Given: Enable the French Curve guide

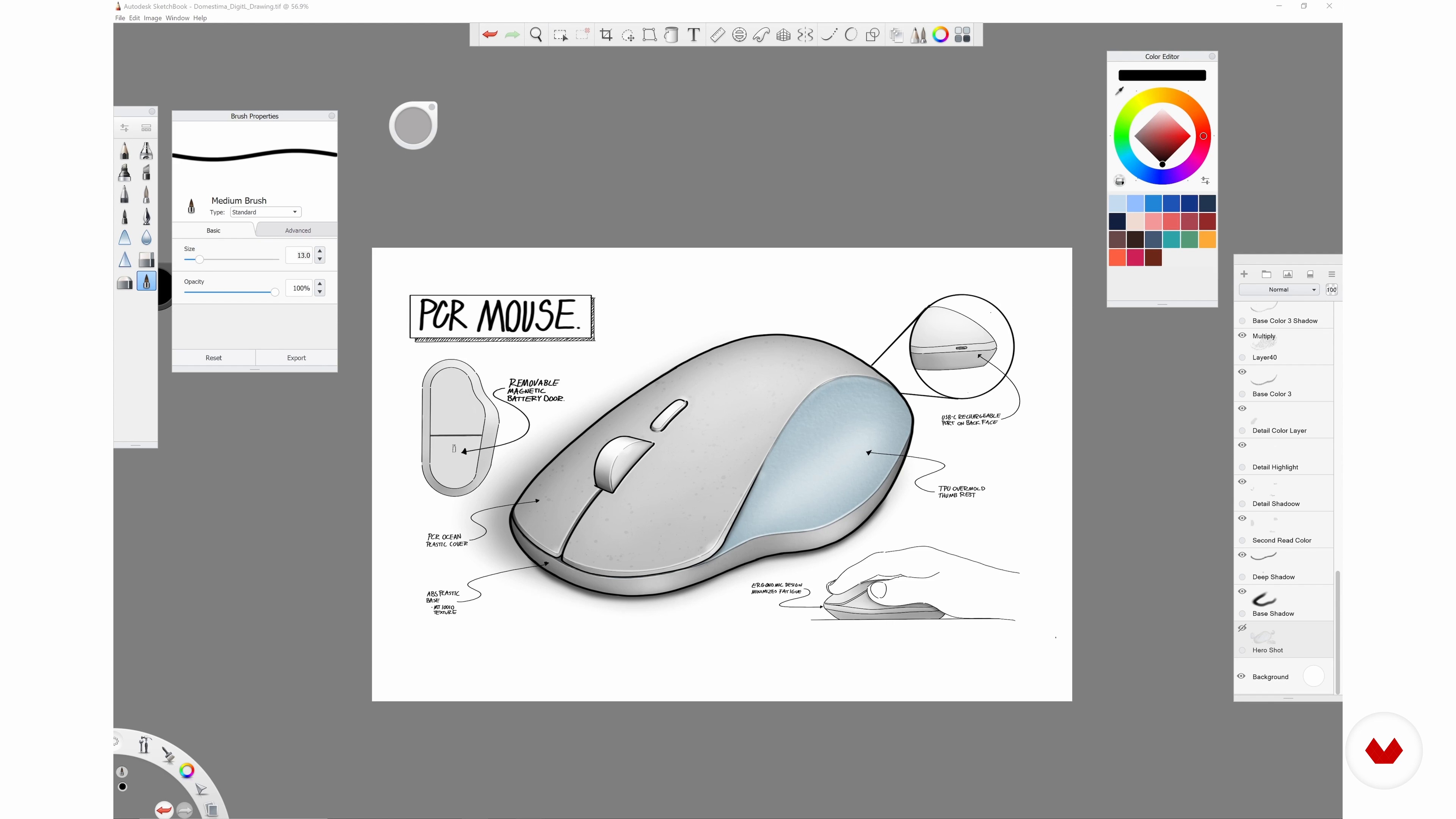Looking at the screenshot, I should click(761, 35).
